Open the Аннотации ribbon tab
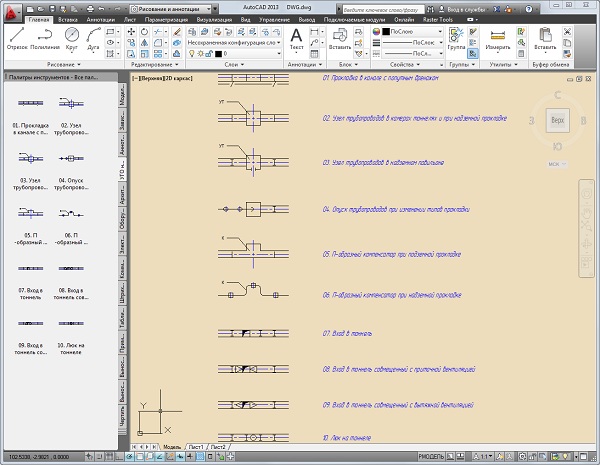 (x=101, y=19)
